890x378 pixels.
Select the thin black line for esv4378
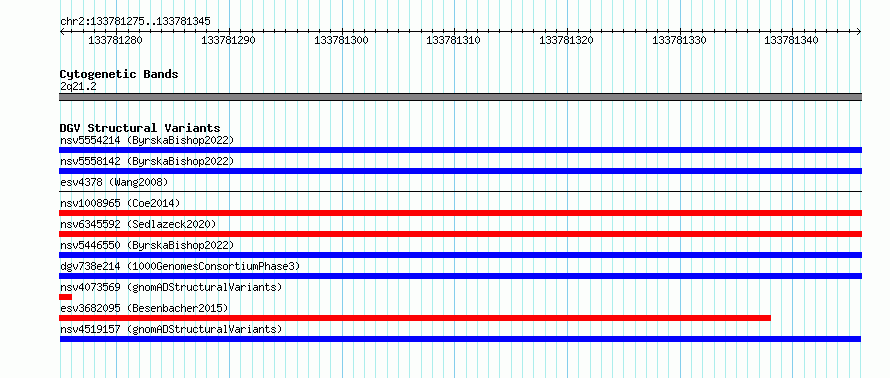click(460, 192)
